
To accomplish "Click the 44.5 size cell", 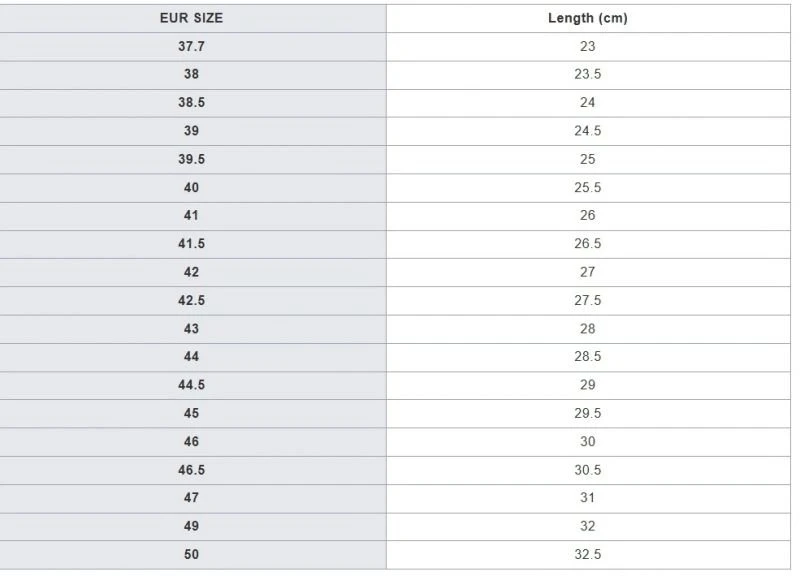I will tap(191, 385).
